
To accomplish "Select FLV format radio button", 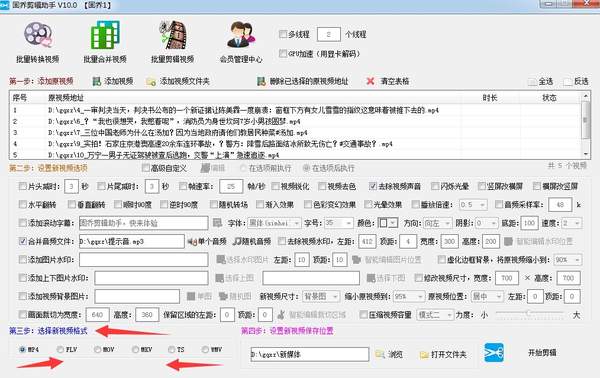I will click(x=60, y=349).
